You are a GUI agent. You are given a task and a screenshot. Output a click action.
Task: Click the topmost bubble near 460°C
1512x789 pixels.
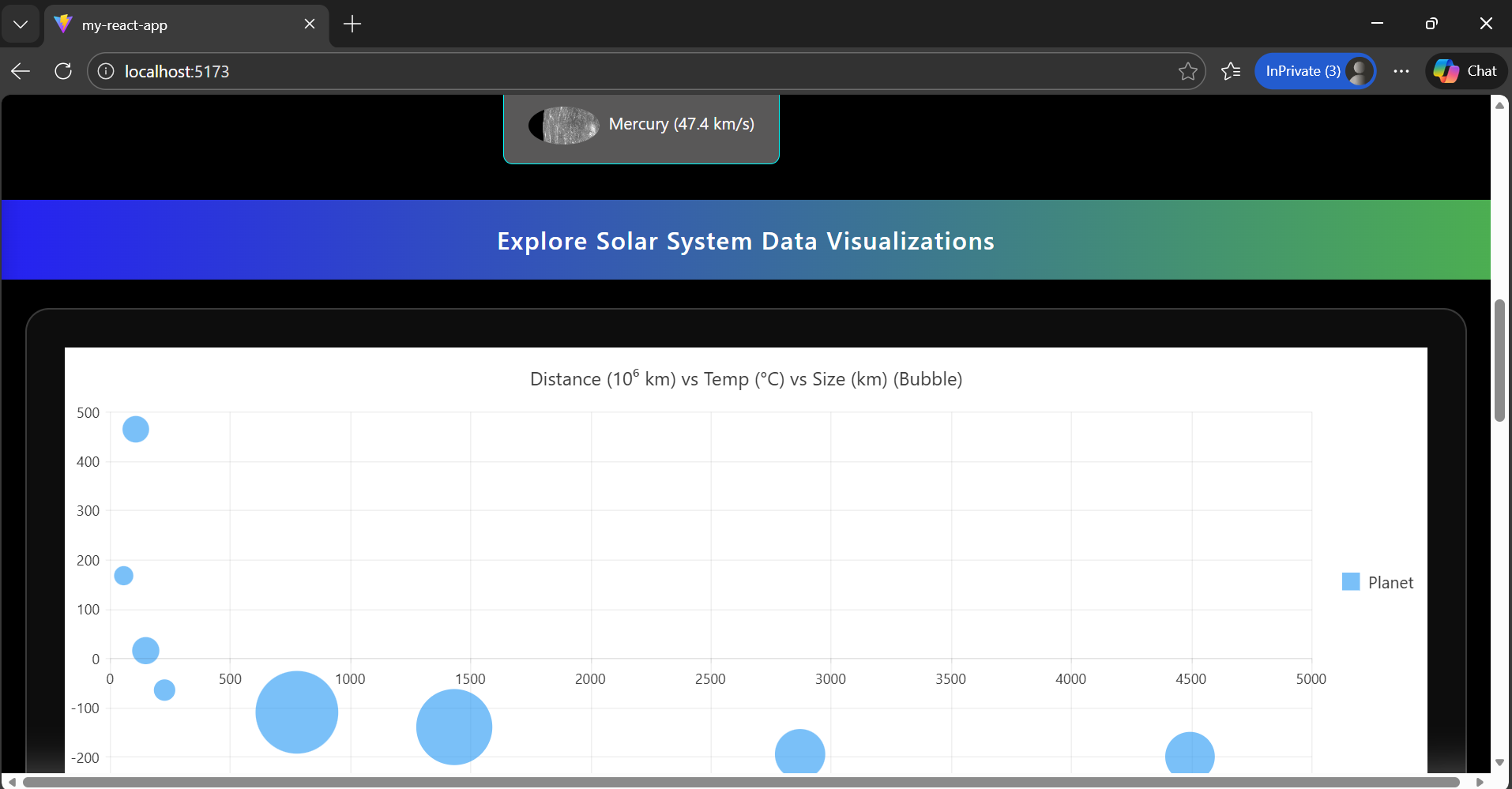pos(136,429)
